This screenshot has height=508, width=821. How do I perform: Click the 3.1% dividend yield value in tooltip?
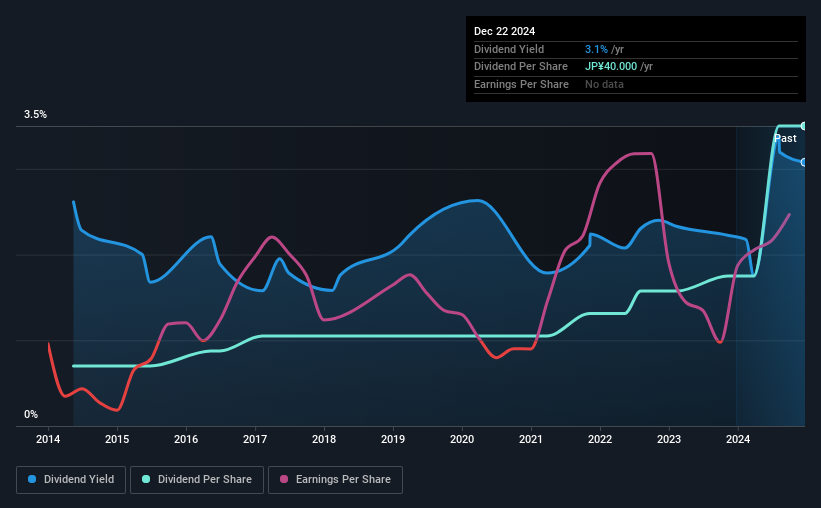(x=596, y=49)
